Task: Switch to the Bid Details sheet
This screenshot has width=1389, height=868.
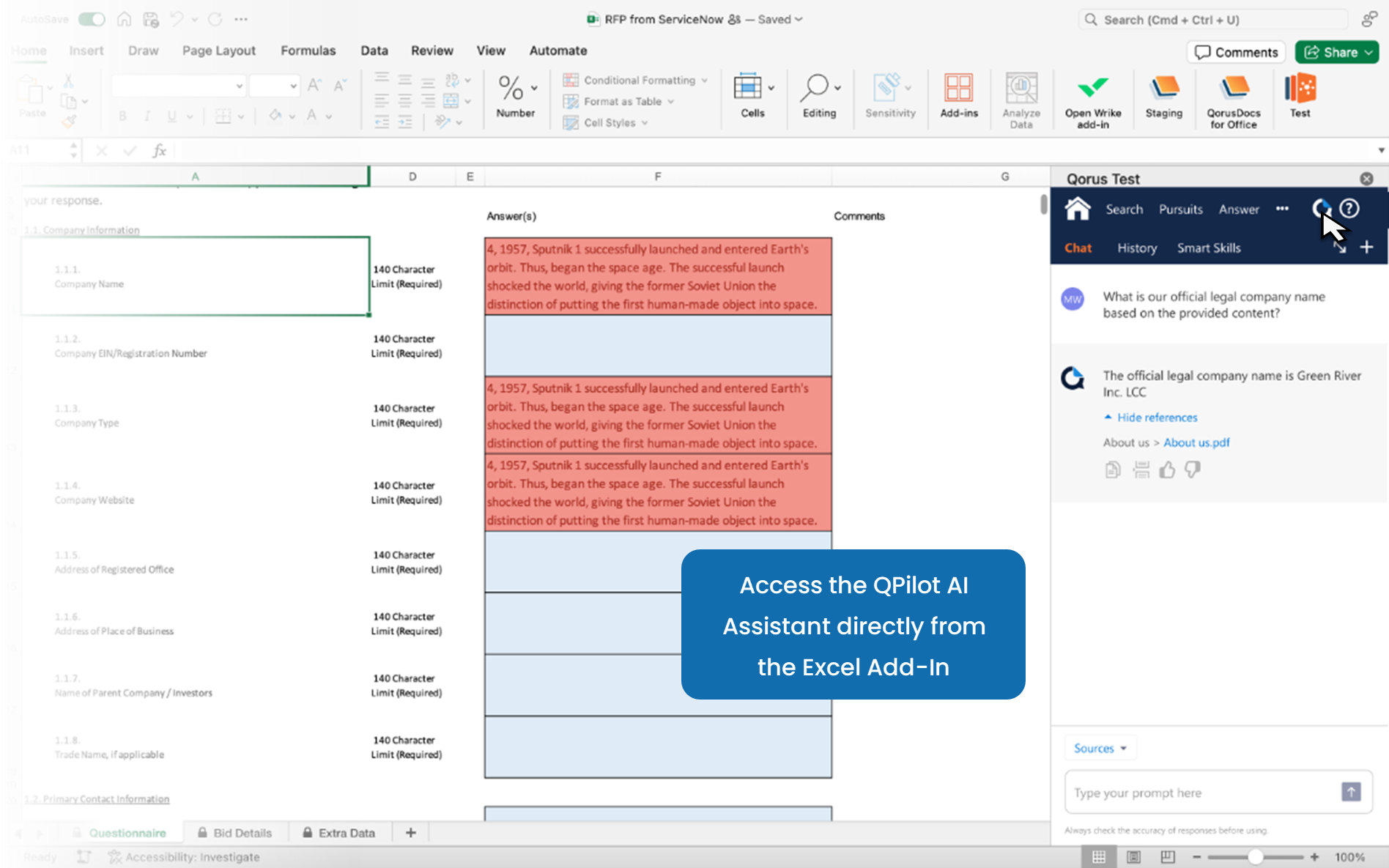Action: 234,833
